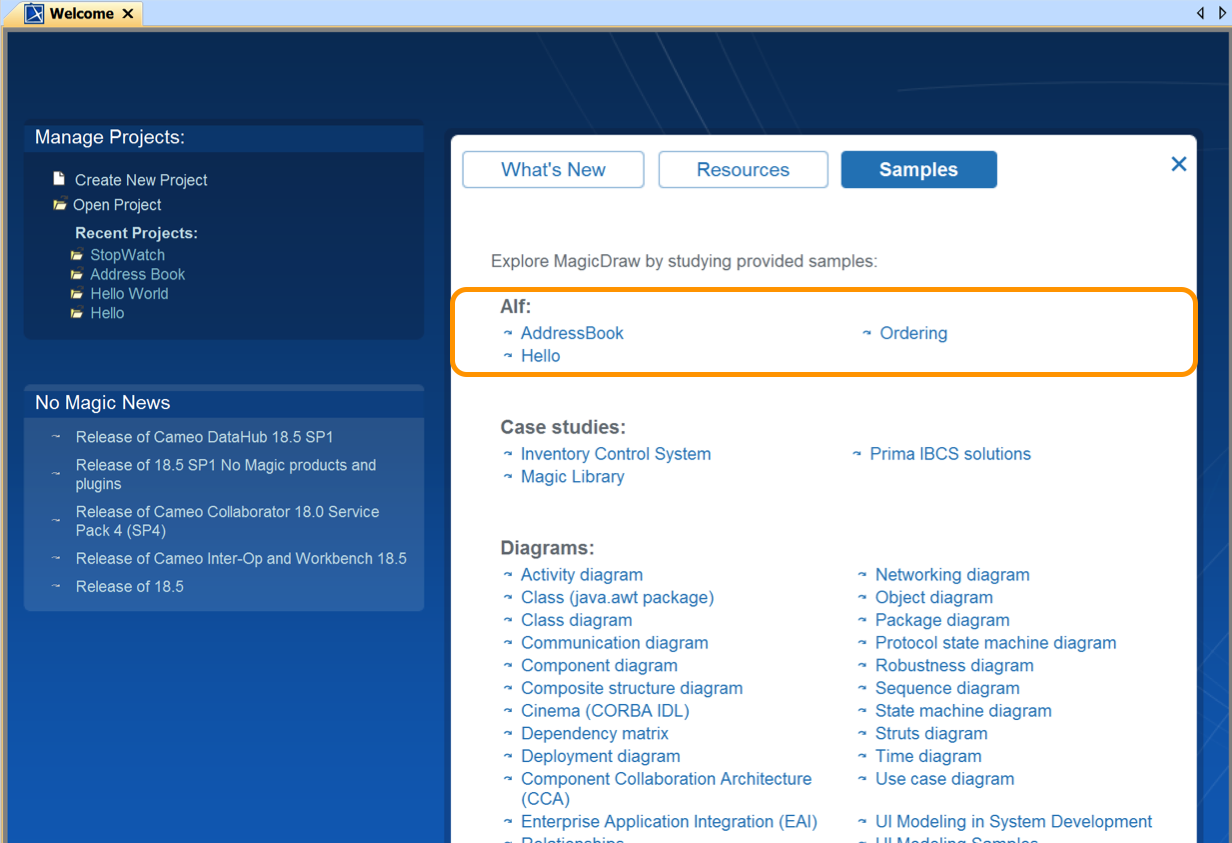This screenshot has width=1232, height=843.
Task: Close the samples panel with the X
Action: (1179, 164)
